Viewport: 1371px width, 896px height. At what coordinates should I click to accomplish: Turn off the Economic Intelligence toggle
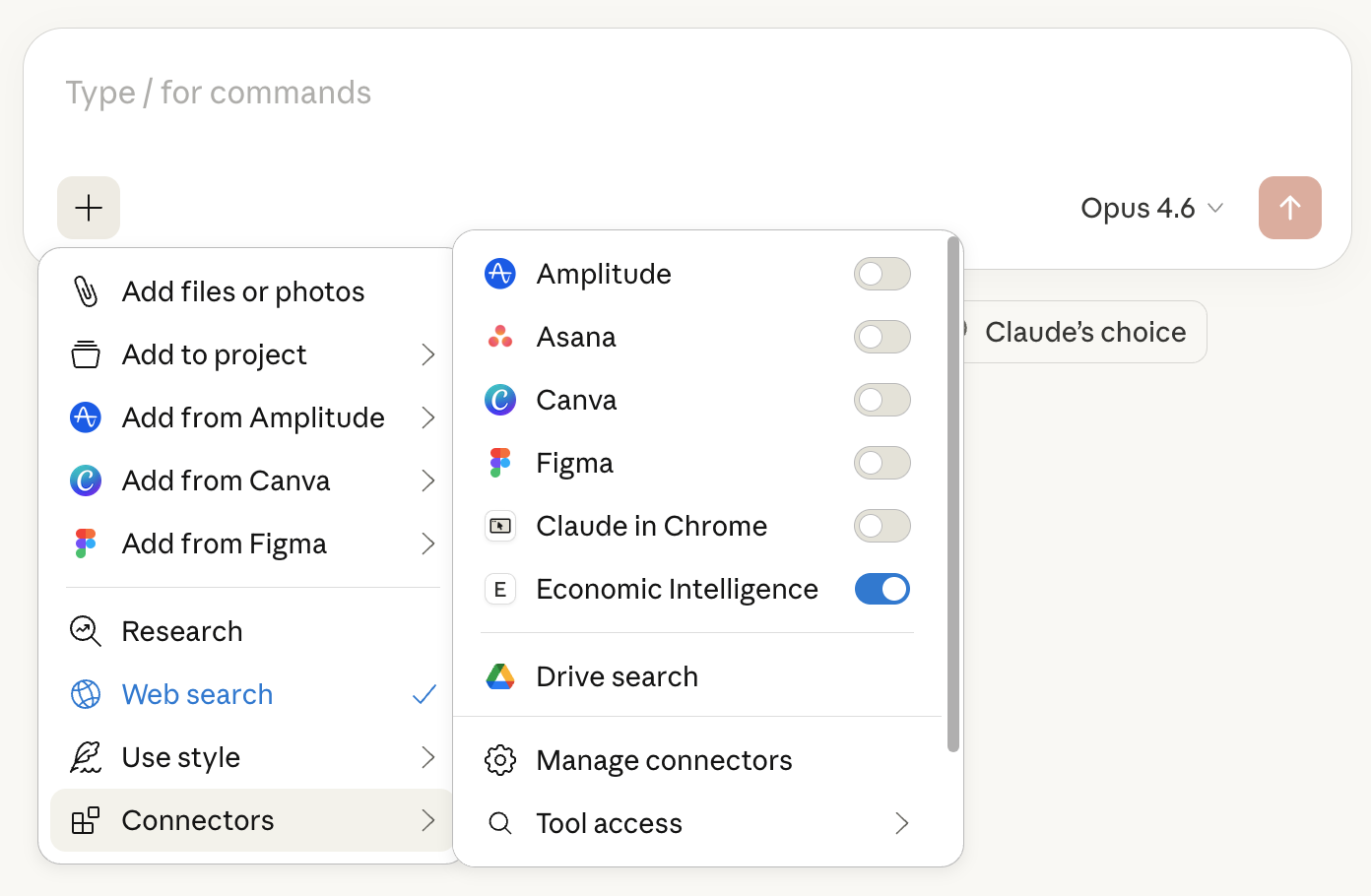click(x=882, y=589)
